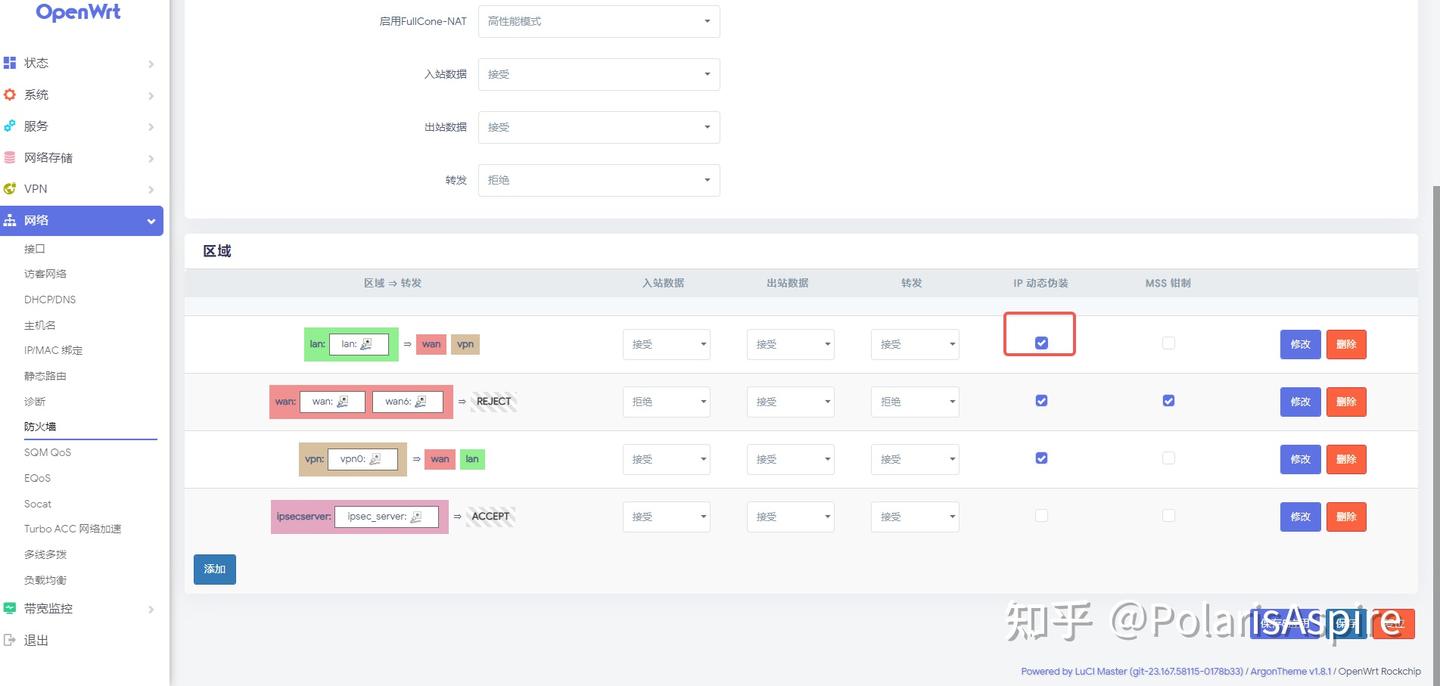Toggle MSS 钳制 checkbox for wan zone
Screen dimensions: 1440x686
[1168, 401]
